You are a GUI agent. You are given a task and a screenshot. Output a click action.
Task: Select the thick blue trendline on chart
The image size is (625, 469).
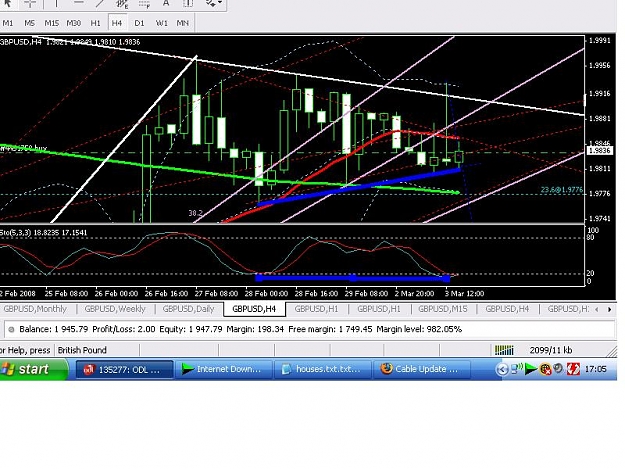point(359,186)
